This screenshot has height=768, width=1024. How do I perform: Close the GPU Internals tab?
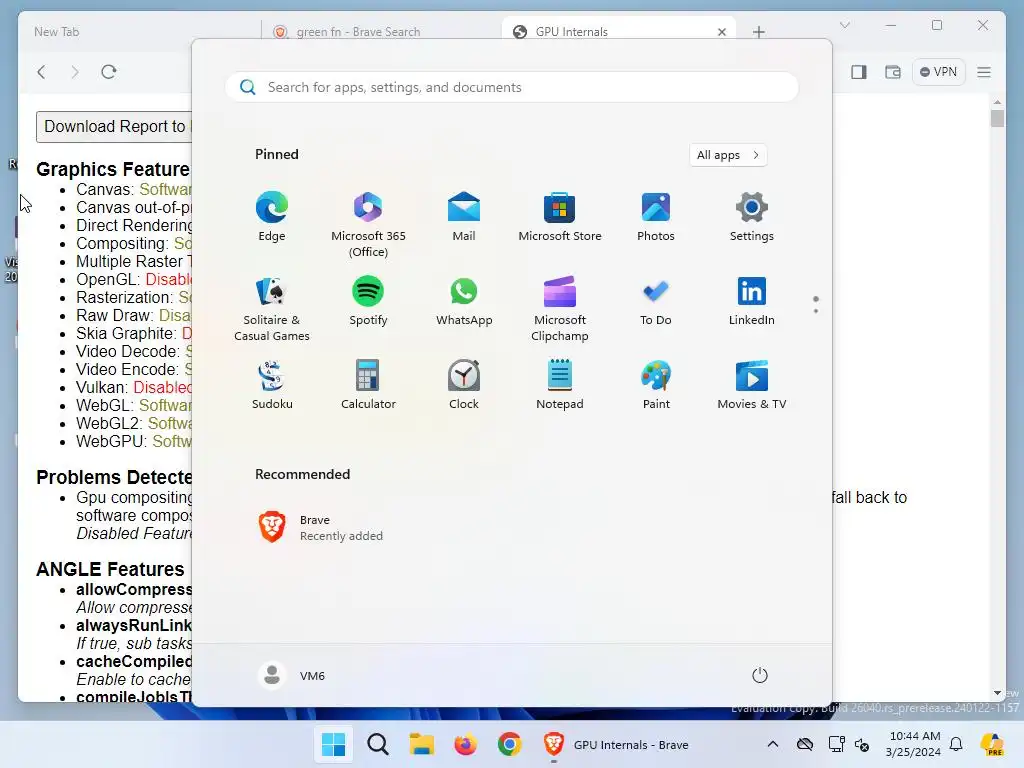(722, 32)
